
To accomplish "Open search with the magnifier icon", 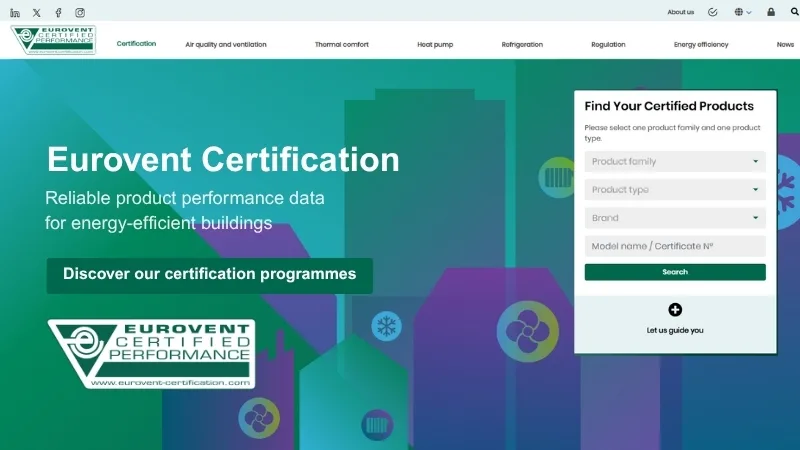I will pos(795,12).
